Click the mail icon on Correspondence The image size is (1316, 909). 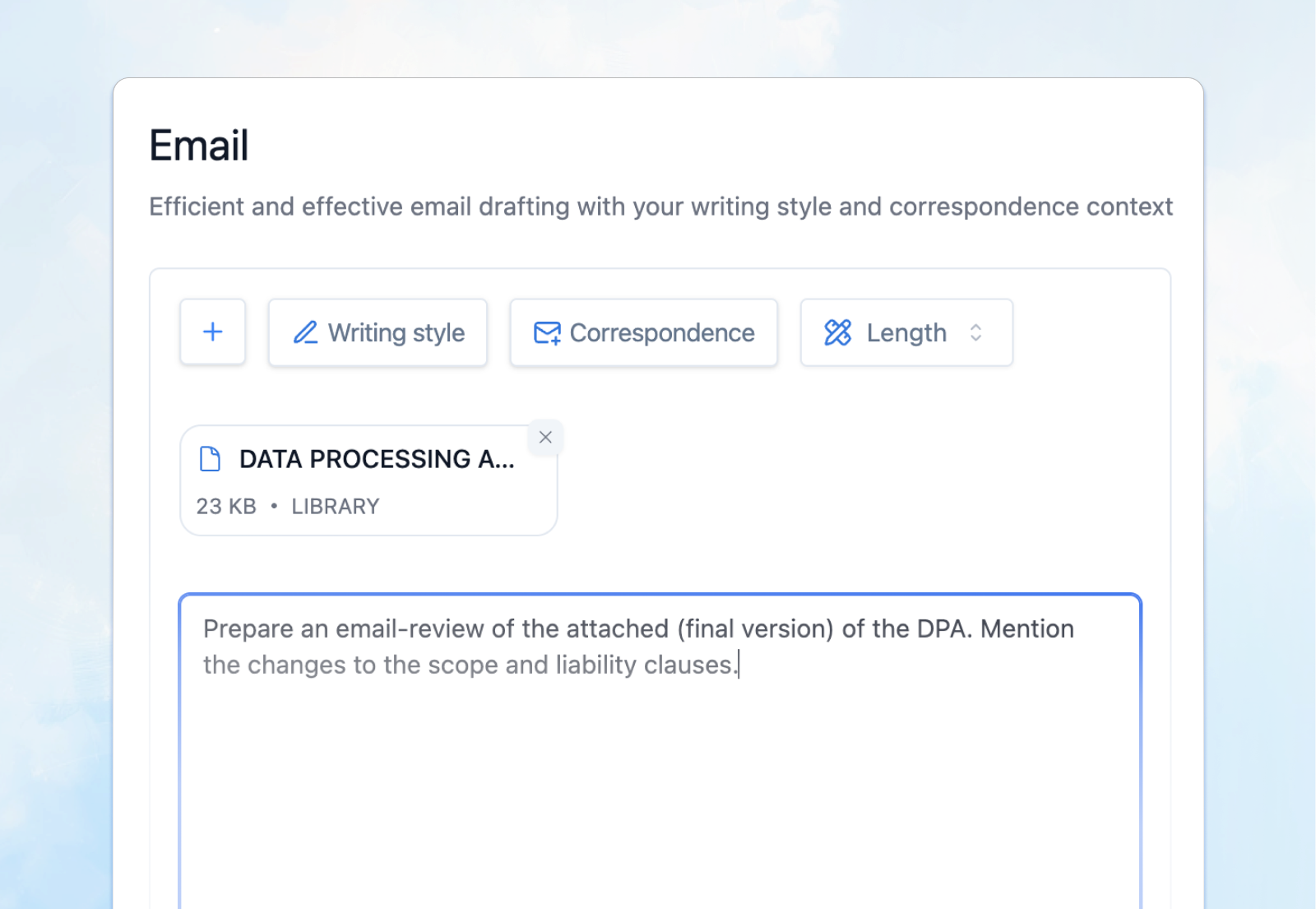[547, 332]
